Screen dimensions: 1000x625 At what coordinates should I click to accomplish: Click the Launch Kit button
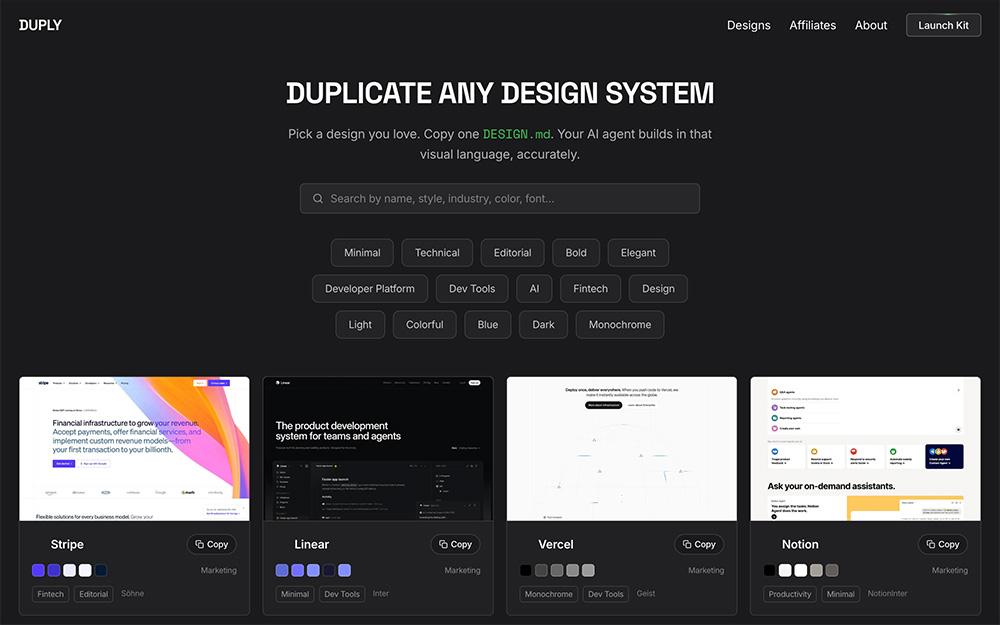click(943, 25)
